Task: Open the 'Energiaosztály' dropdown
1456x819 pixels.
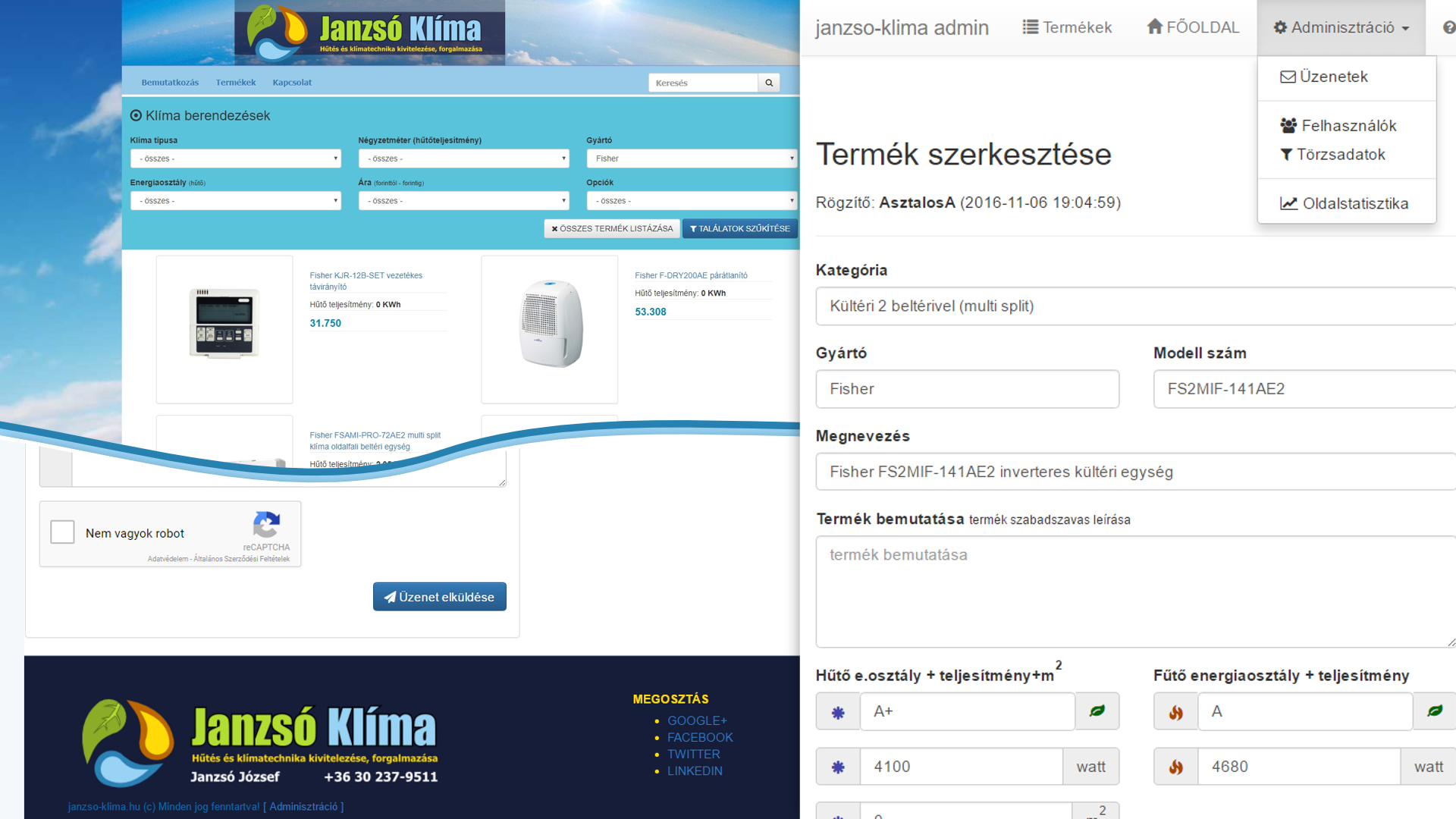Action: coord(236,201)
